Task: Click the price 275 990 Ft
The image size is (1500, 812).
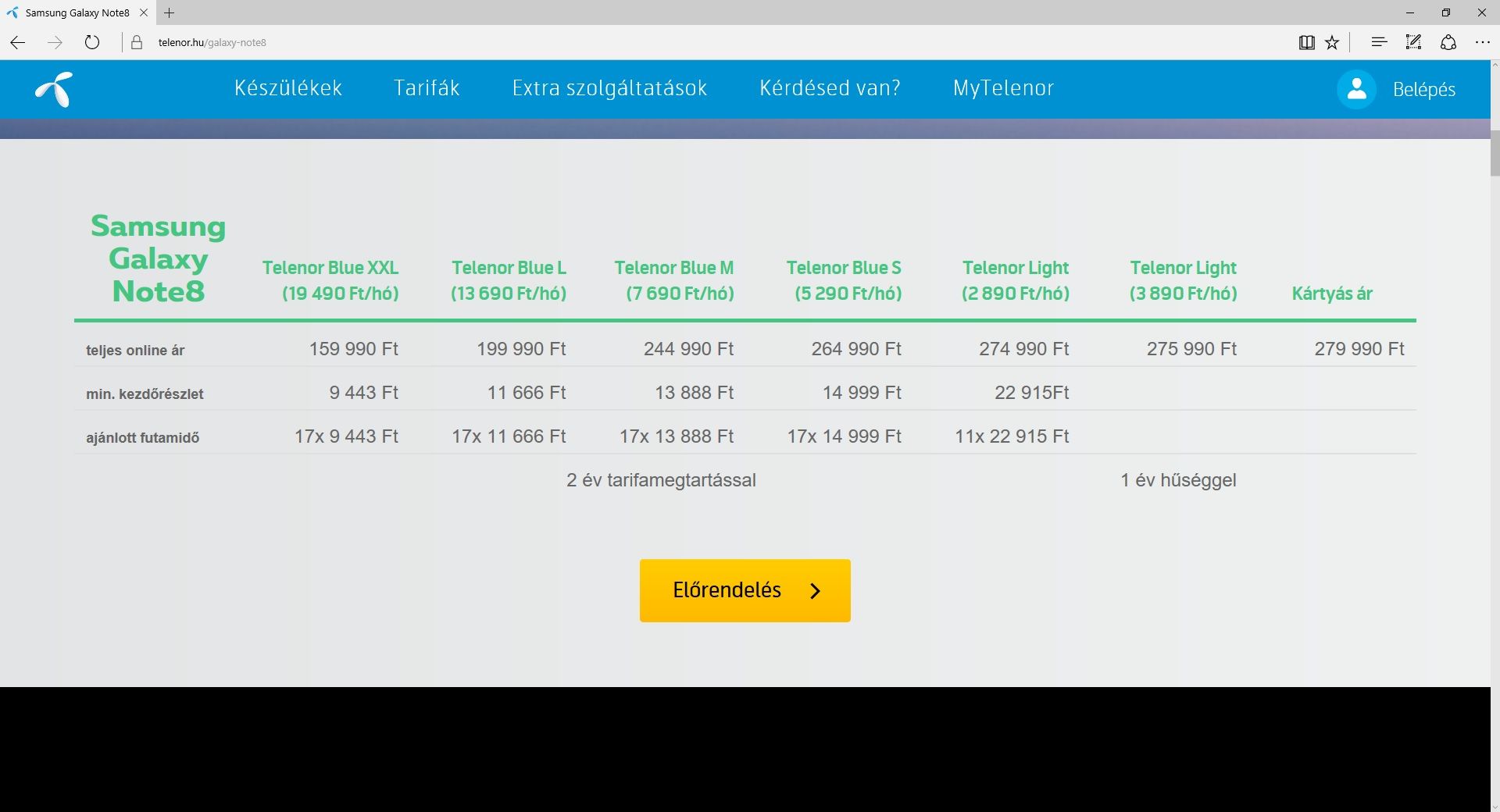Action: point(1191,349)
